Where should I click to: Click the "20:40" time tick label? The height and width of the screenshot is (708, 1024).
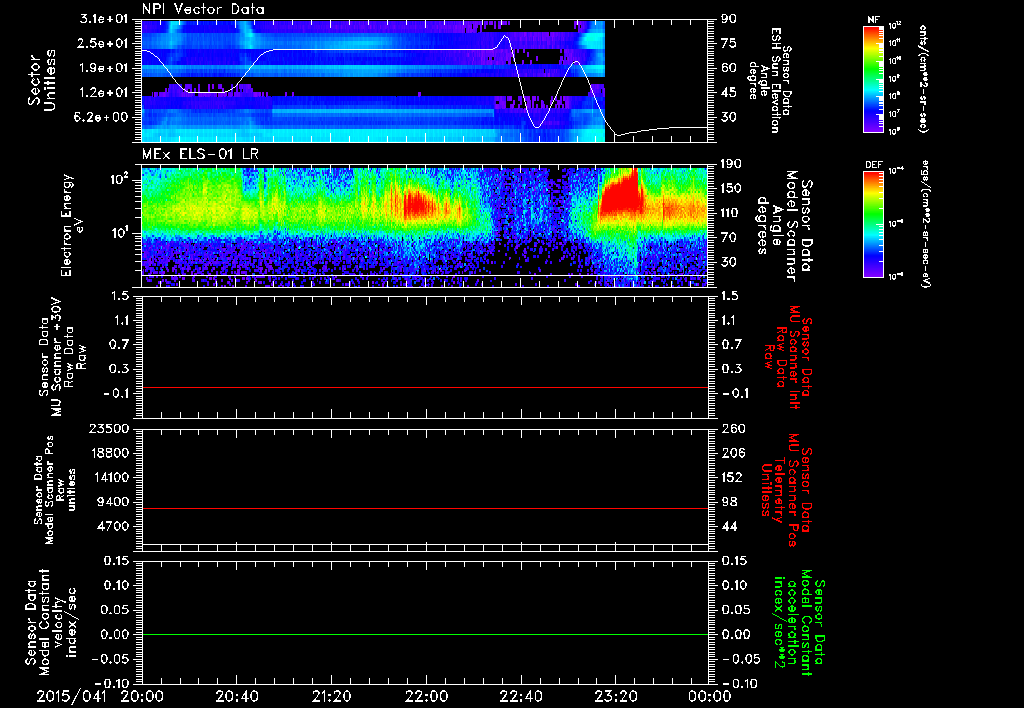[237, 696]
